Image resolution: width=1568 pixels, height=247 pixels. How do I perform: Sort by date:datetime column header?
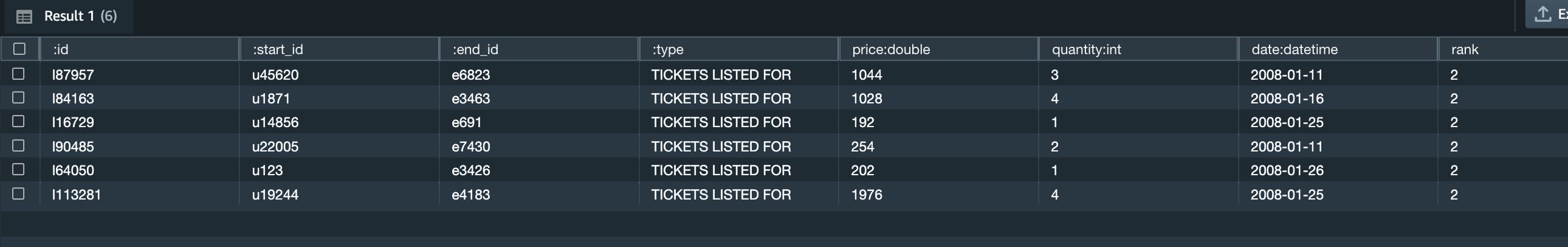pos(1294,49)
